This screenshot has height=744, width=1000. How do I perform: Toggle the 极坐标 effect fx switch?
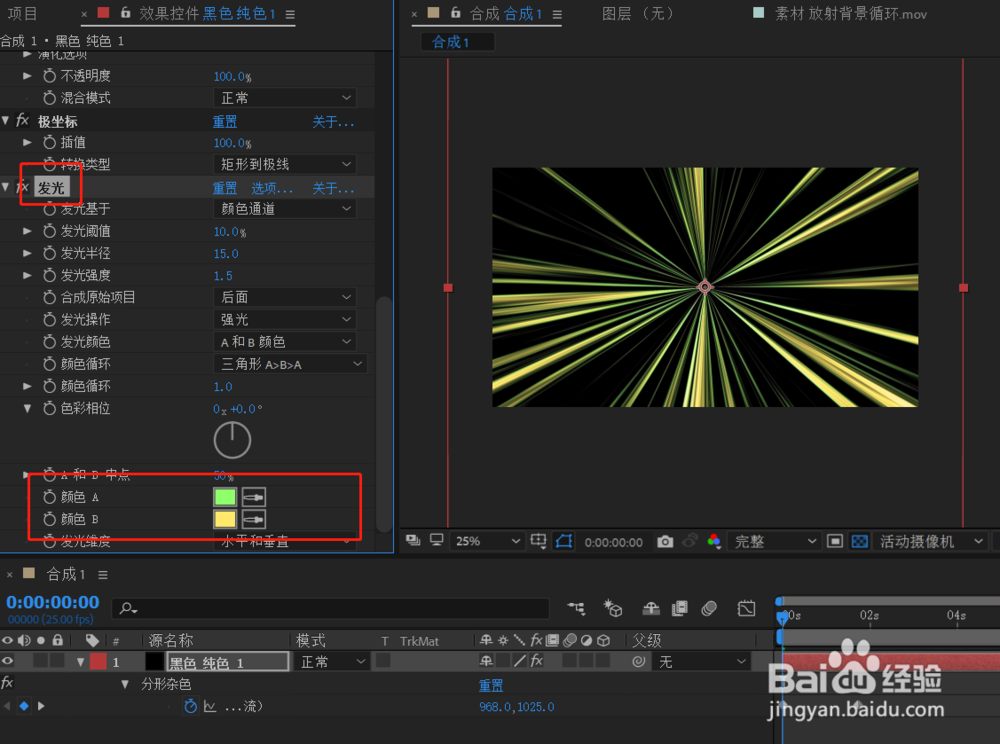(22, 120)
